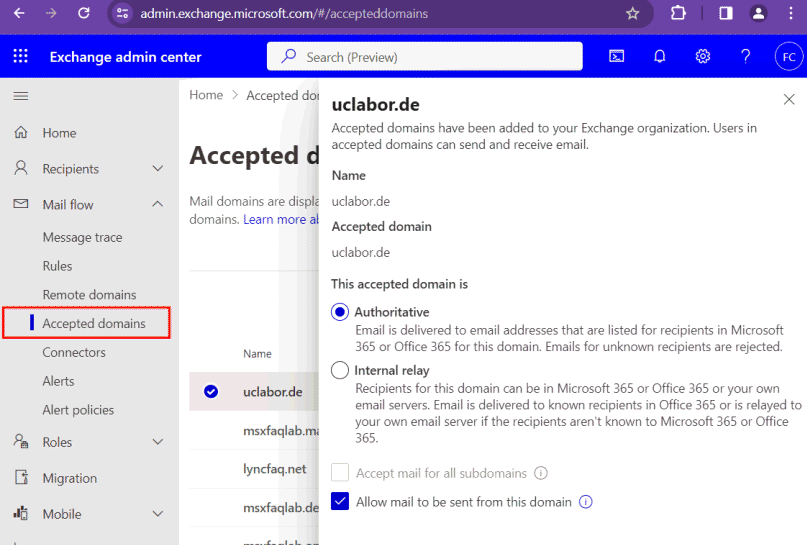807x545 pixels.
Task: Open Alert policies
Action: click(78, 410)
